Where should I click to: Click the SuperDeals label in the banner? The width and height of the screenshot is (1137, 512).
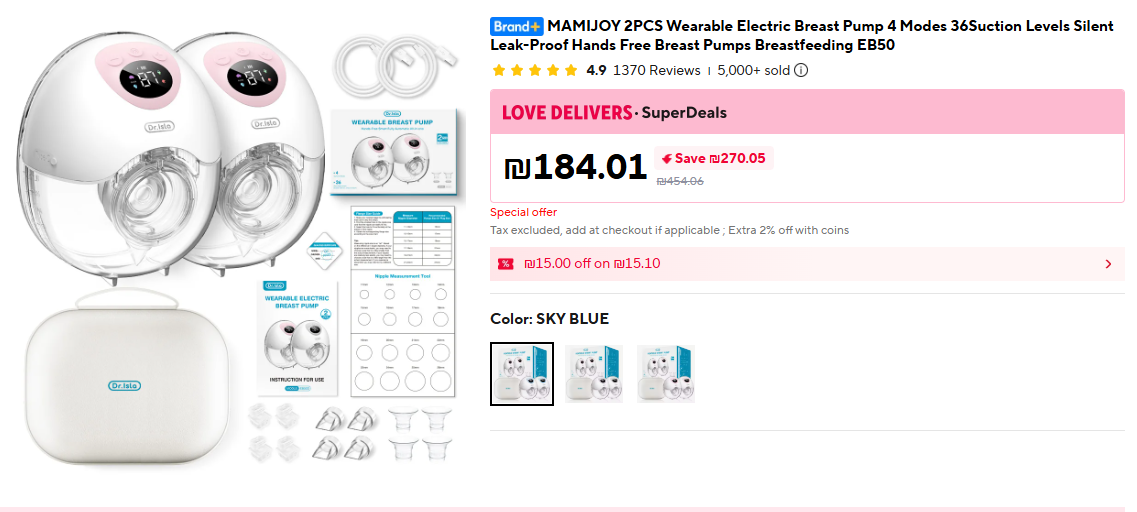[x=684, y=112]
